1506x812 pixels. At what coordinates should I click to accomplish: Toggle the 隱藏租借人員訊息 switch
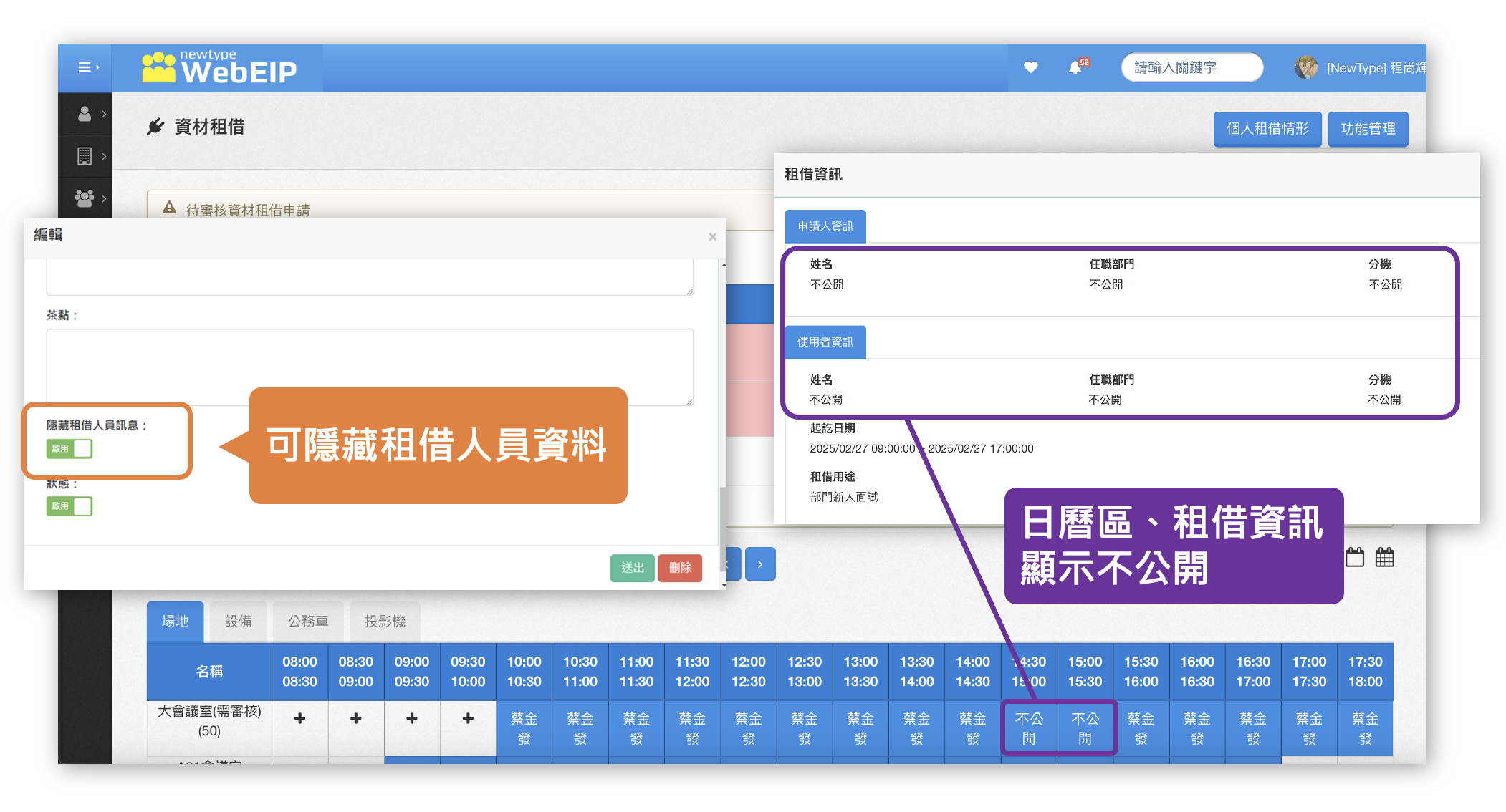coord(69,448)
